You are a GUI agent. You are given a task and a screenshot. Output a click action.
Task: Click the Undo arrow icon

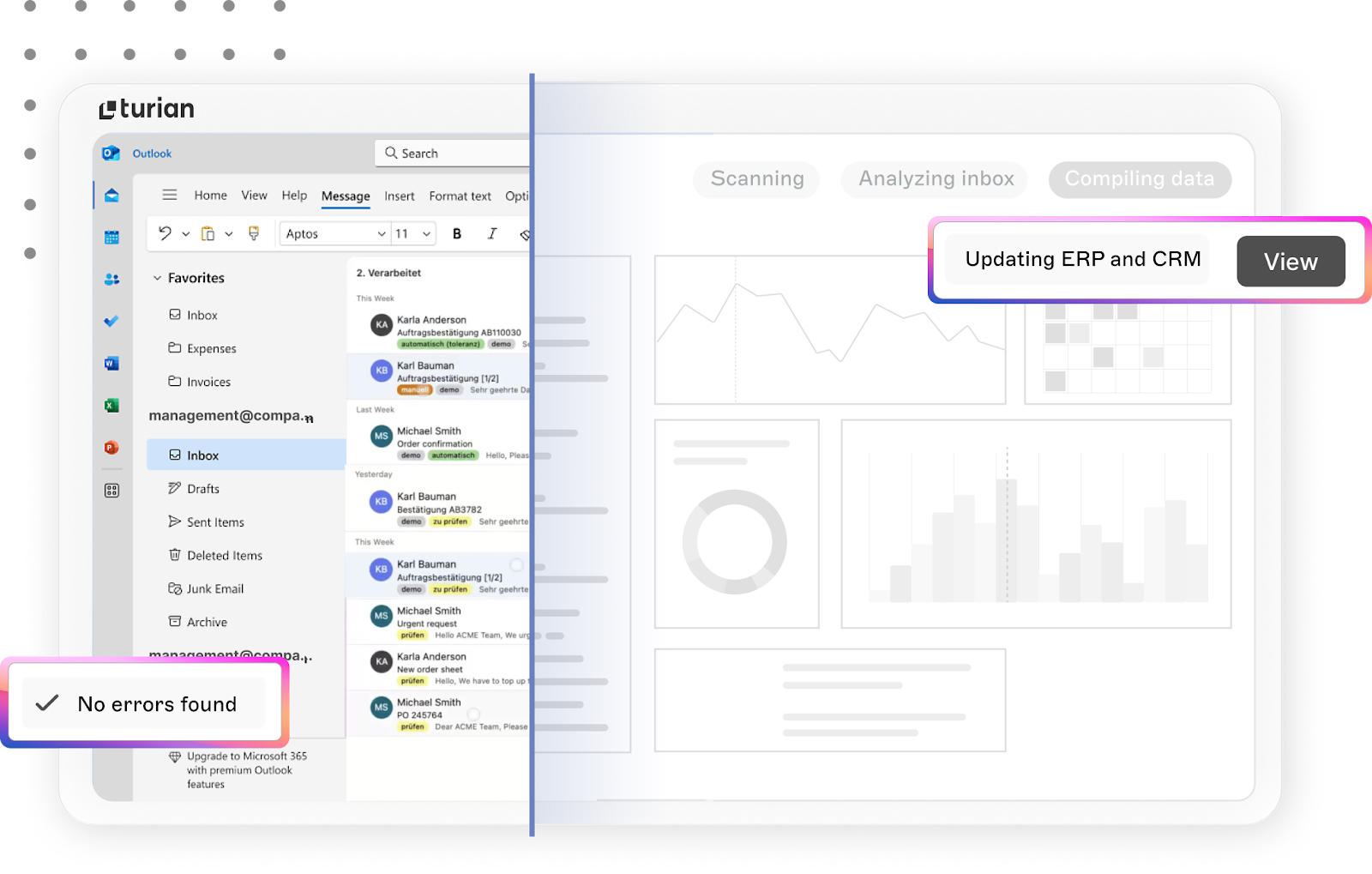coord(165,233)
